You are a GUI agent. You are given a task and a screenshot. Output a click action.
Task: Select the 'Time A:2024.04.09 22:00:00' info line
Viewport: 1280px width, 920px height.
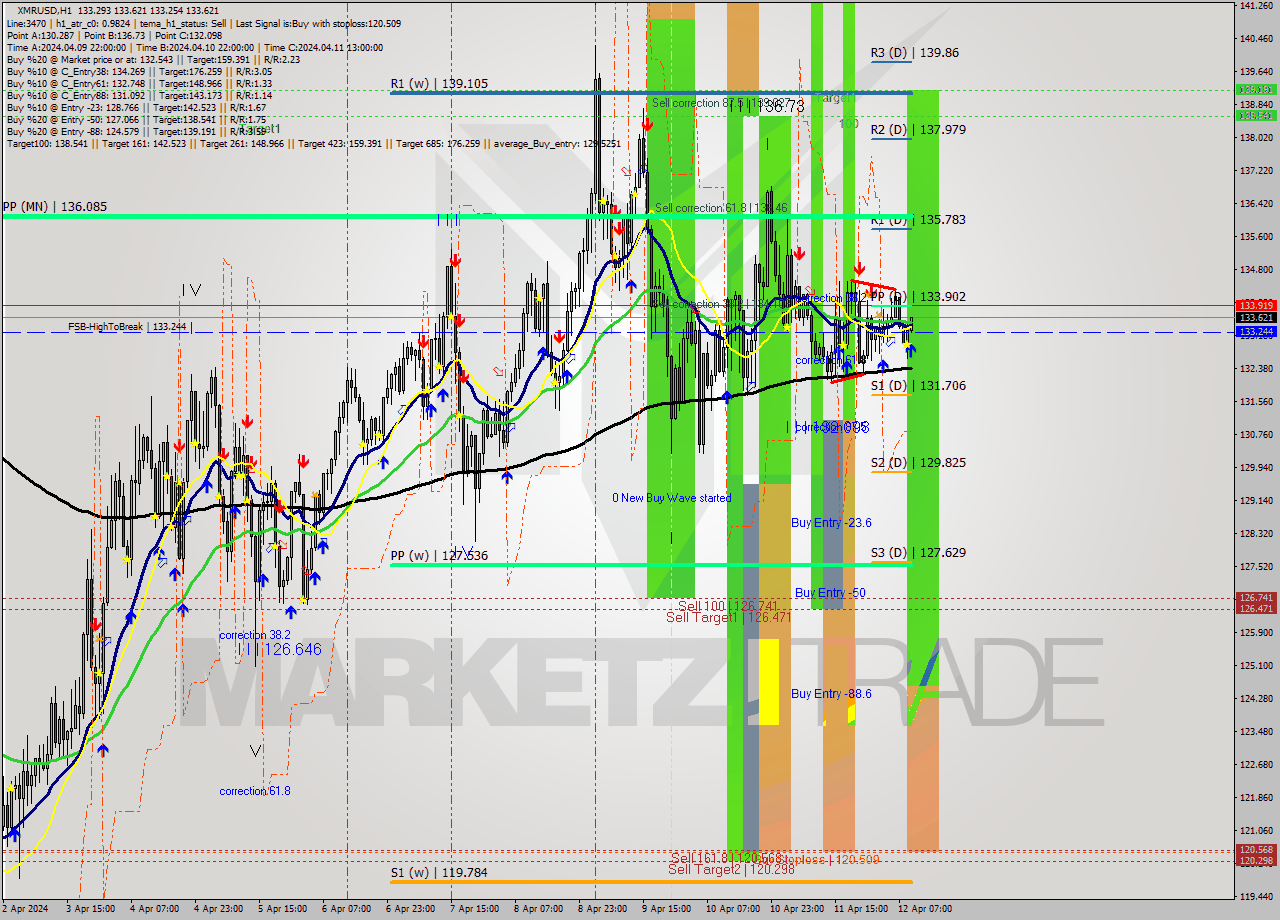tap(195, 47)
